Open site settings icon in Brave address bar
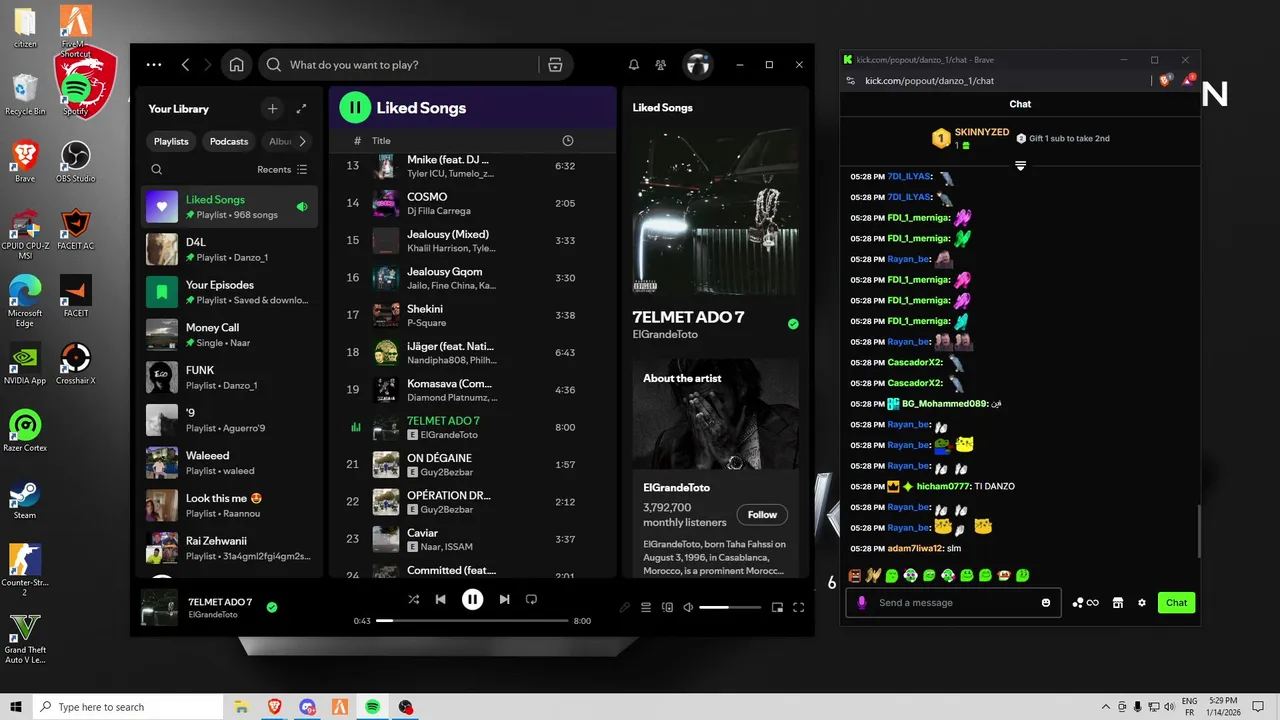1280x720 pixels. 850,81
